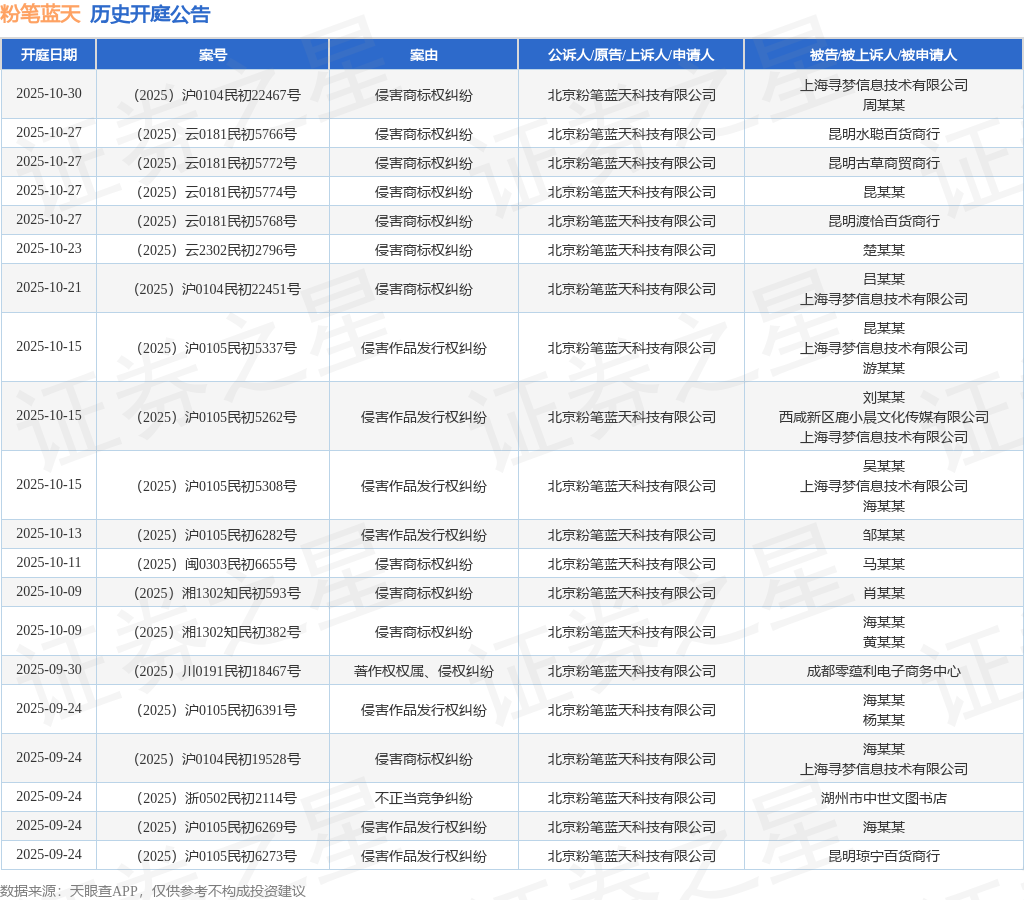The image size is (1024, 900).
Task: Click the 被告/被上诉人/被申请人 column header
Action: (884, 55)
